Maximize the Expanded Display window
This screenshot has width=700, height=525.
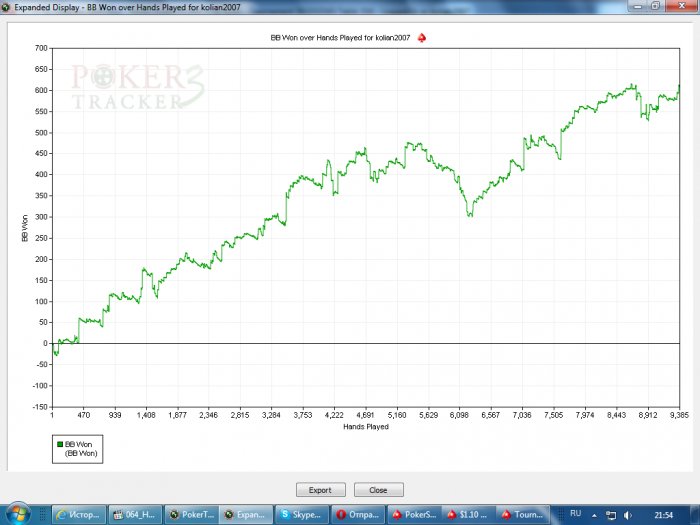(655, 6)
